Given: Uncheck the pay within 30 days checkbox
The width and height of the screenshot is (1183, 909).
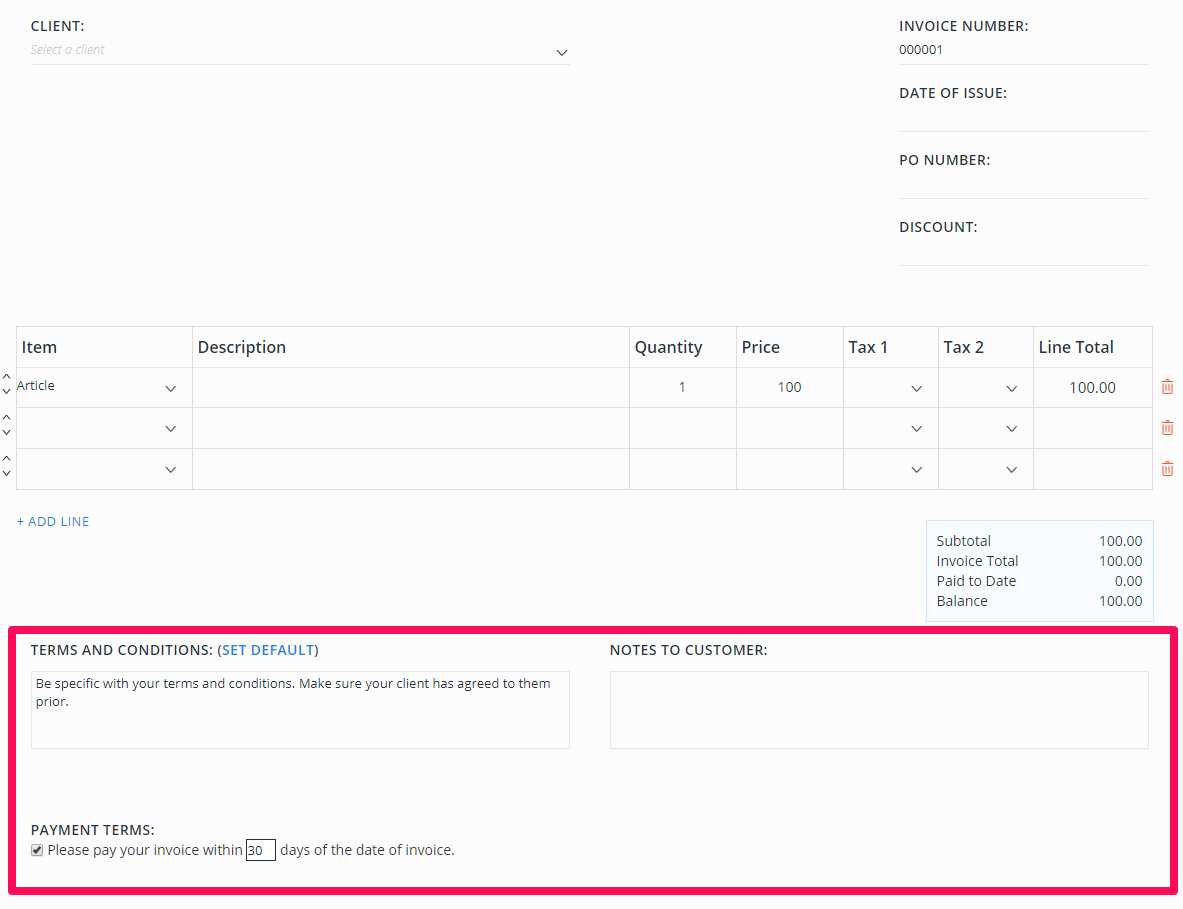Looking at the screenshot, I should (x=36, y=849).
